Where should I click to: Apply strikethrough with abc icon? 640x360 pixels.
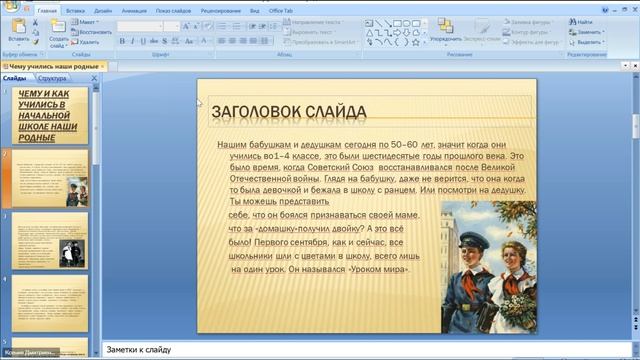point(154,41)
